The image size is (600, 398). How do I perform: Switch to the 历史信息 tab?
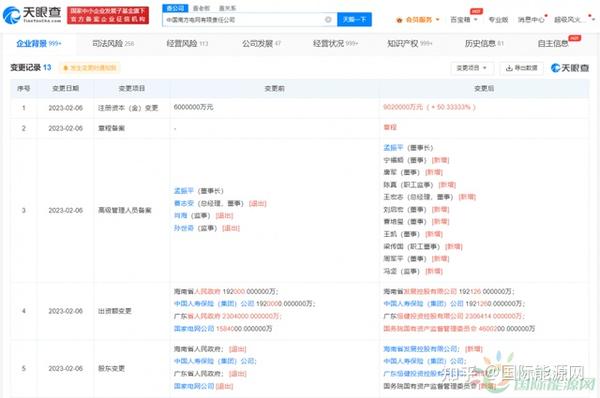coord(484,44)
